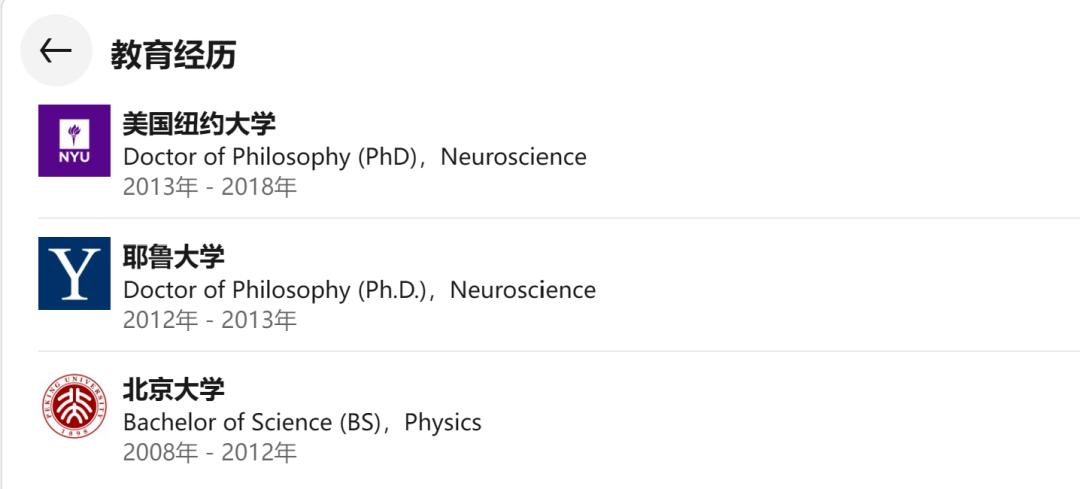Click the 2008年 - 2012年 date range
Viewport: 1080px width, 489px height.
(x=209, y=452)
